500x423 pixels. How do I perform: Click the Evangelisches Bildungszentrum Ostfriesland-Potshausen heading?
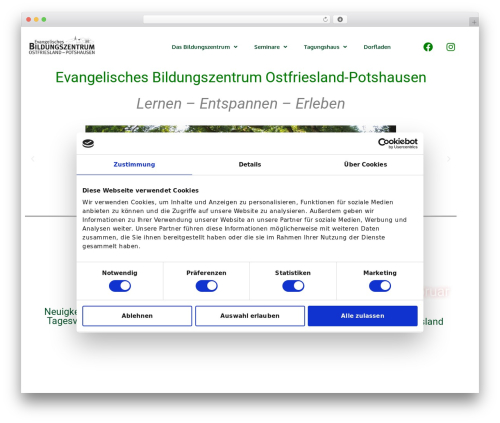click(241, 77)
